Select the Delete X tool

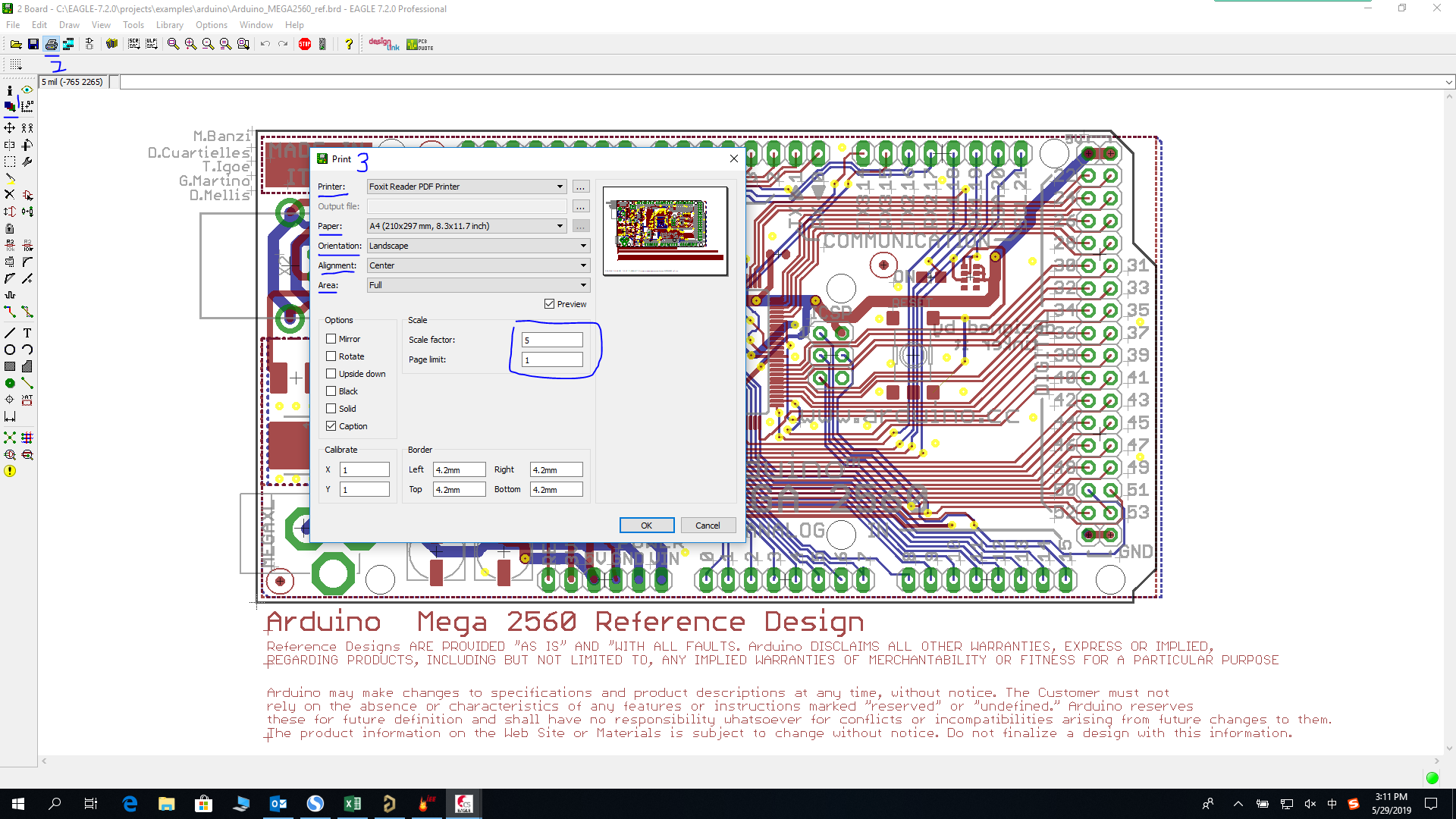click(x=10, y=194)
